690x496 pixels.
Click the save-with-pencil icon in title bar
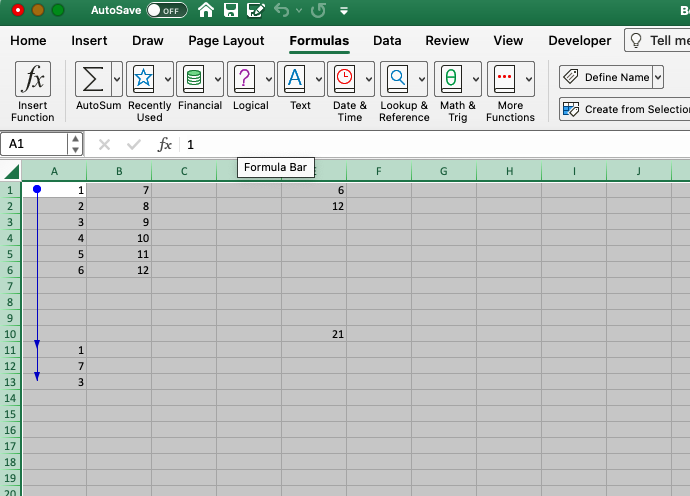point(256,10)
